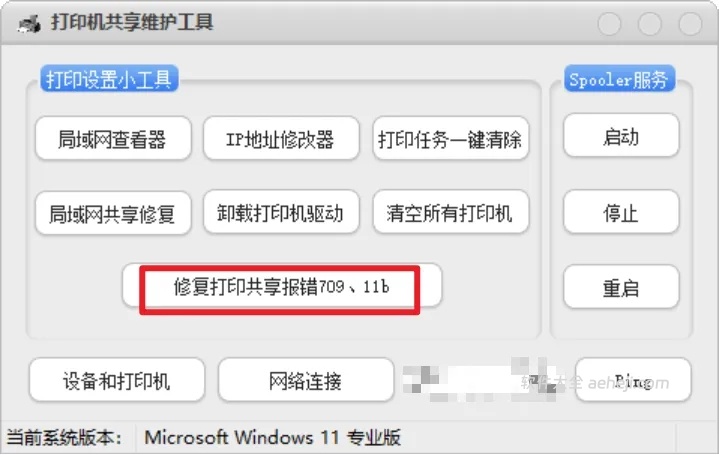
Task: Click the Spooler服务 group label
Action: coord(619,78)
